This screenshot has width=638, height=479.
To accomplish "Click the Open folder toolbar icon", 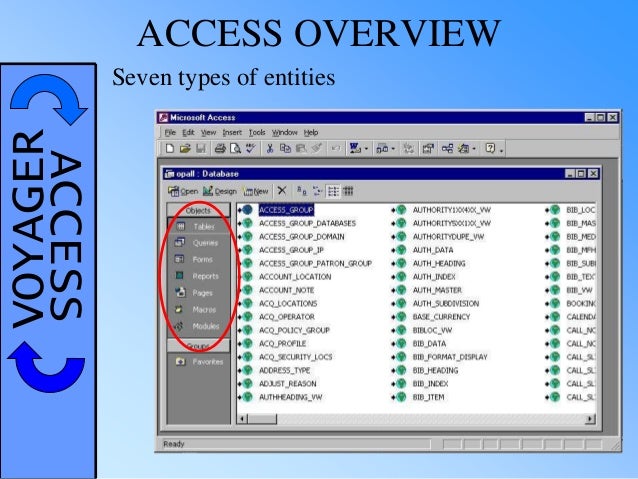I will (185, 149).
